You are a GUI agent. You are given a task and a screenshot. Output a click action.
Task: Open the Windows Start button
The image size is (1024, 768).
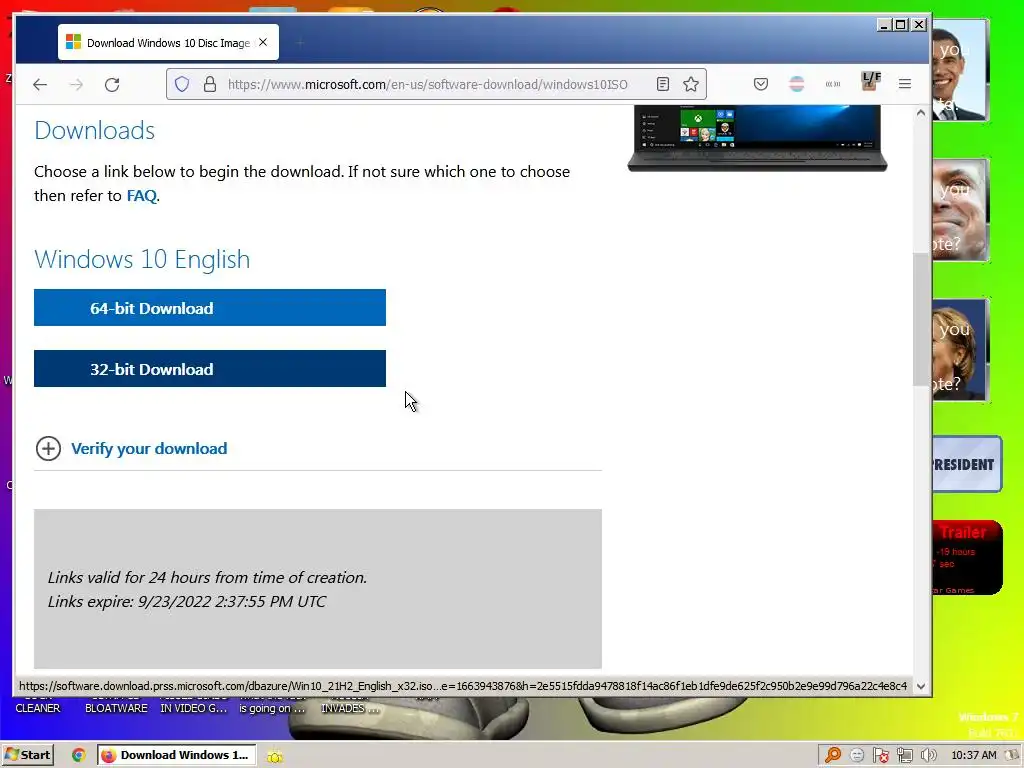pyautogui.click(x=27, y=755)
